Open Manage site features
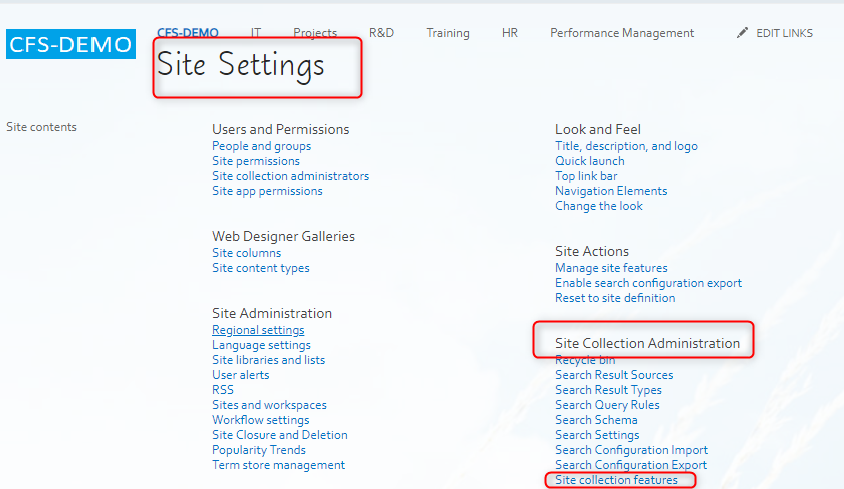 point(611,268)
